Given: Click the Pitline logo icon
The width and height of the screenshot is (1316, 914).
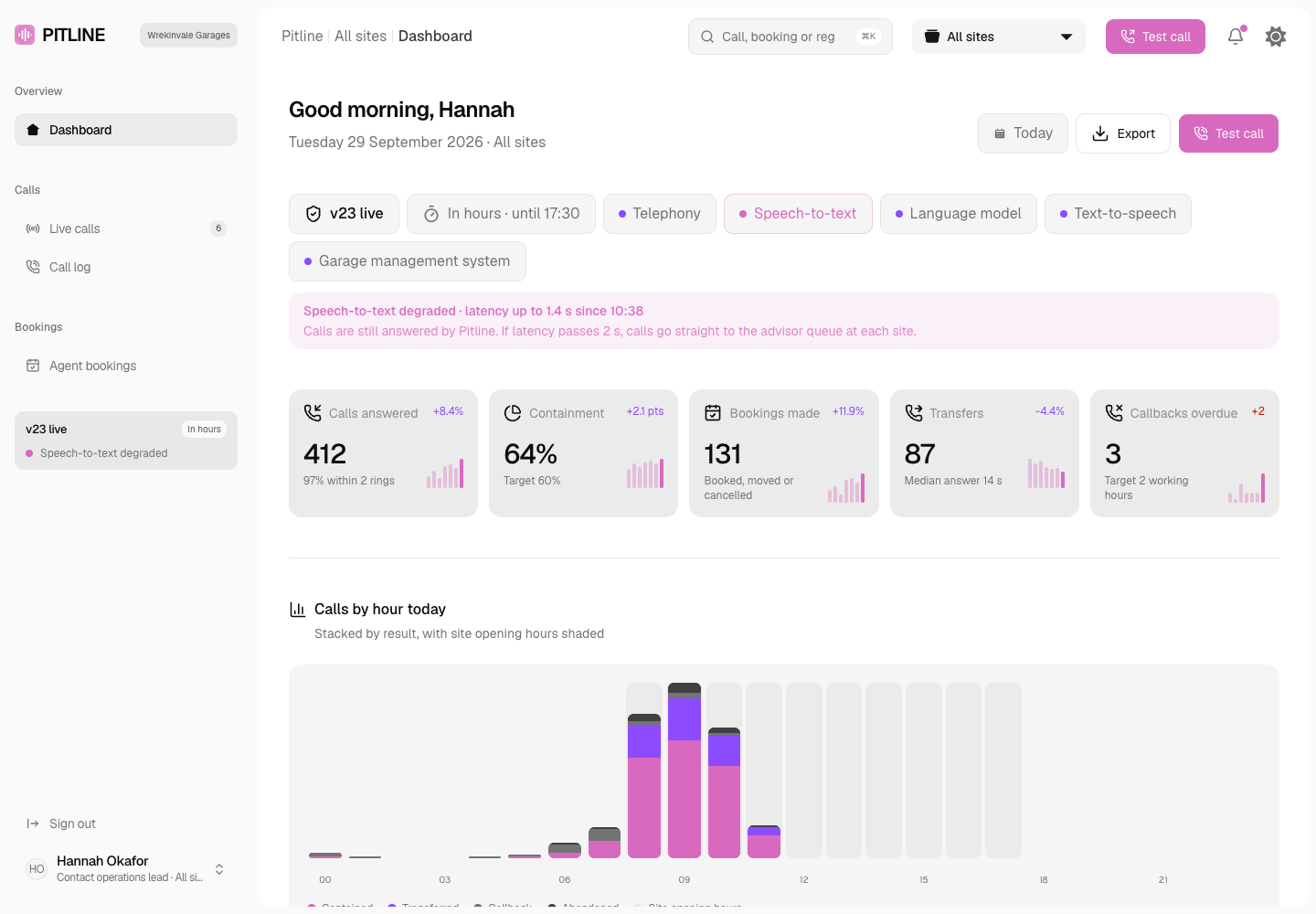Looking at the screenshot, I should pos(25,35).
